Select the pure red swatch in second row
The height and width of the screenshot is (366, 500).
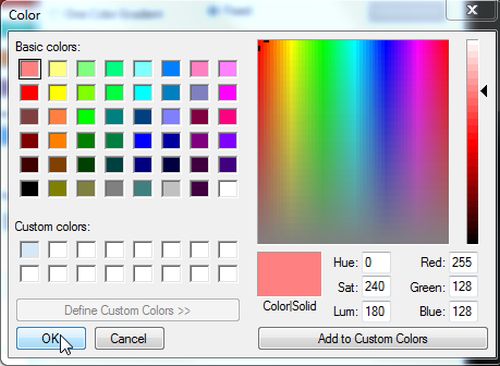tap(29, 93)
